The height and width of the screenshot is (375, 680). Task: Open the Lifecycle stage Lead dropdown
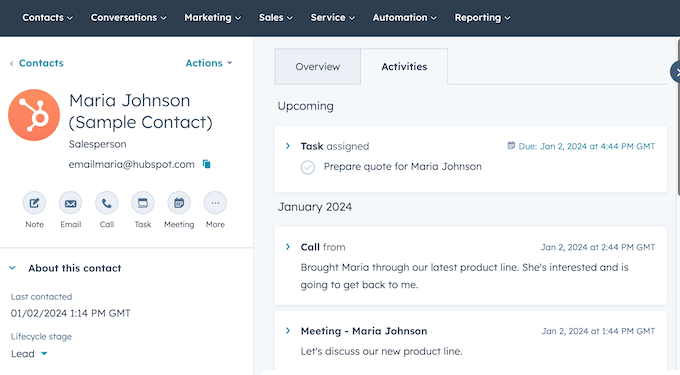click(29, 354)
